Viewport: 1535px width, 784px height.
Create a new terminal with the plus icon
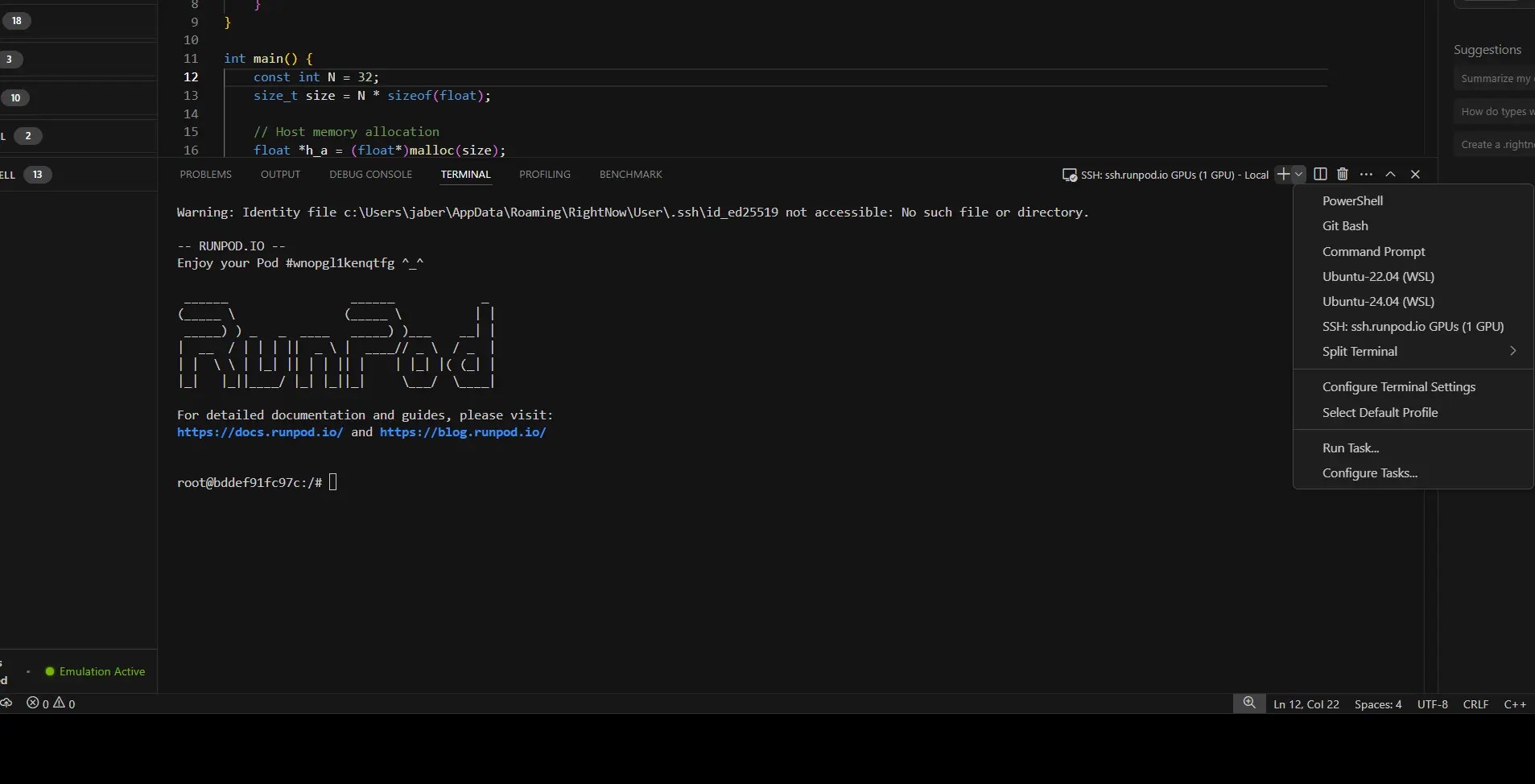1281,174
